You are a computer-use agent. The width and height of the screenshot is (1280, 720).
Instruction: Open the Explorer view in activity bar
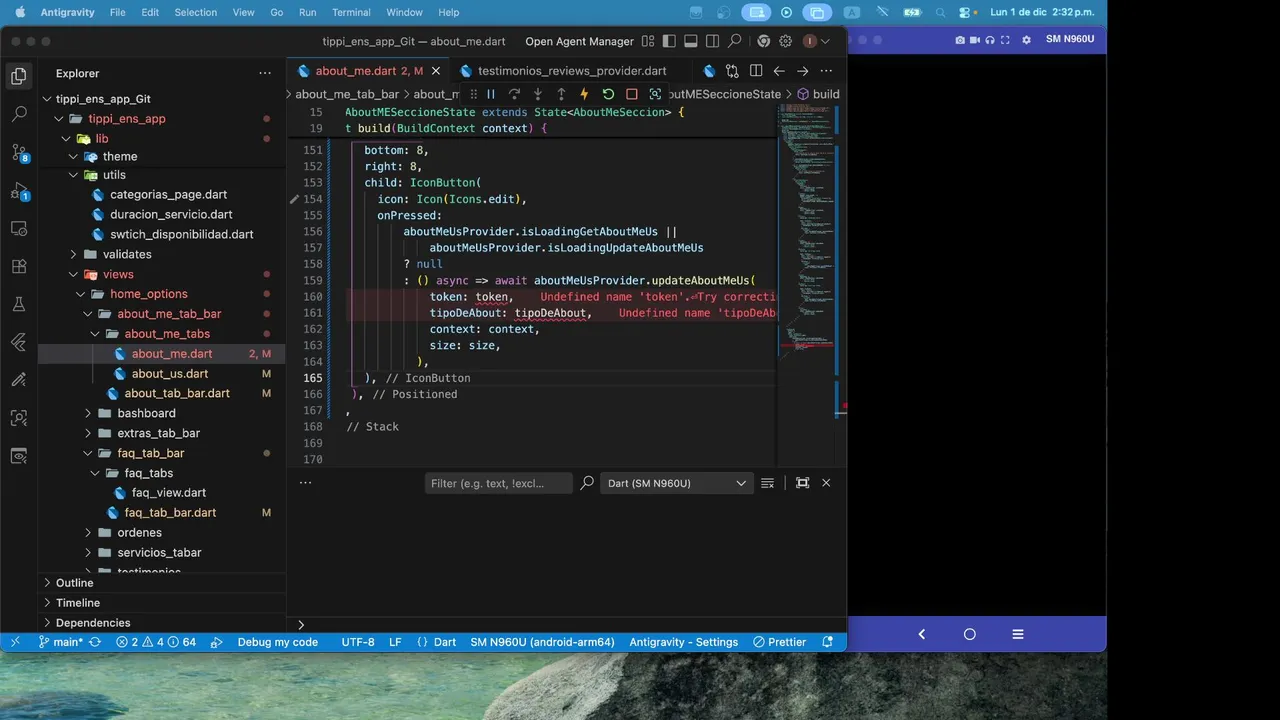pyautogui.click(x=18, y=76)
